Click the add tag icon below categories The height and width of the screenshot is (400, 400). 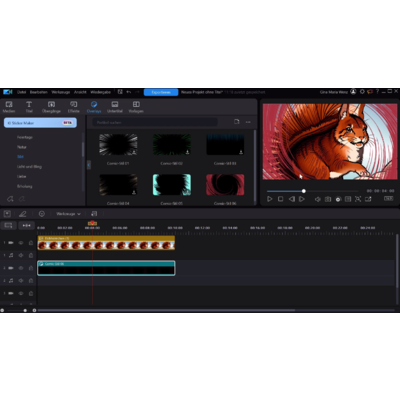tap(10, 199)
